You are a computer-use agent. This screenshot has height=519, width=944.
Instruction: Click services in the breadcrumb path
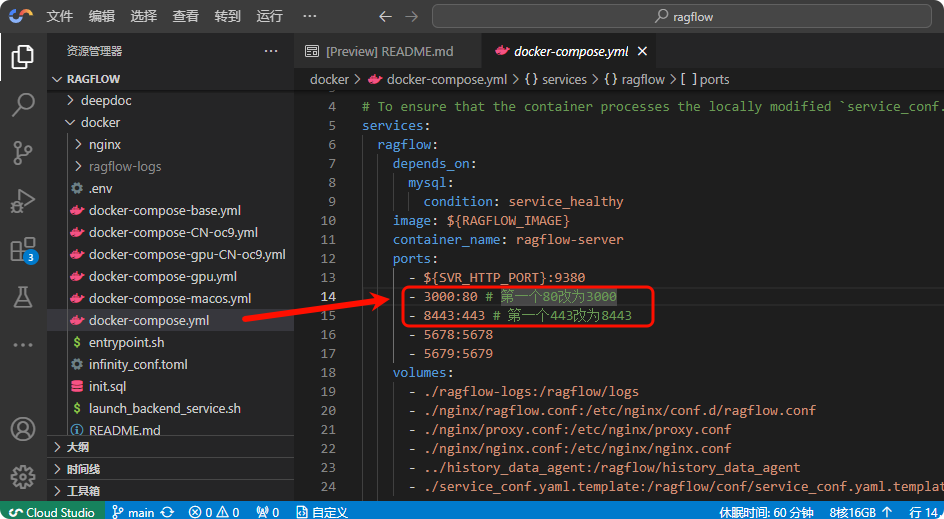click(x=564, y=79)
